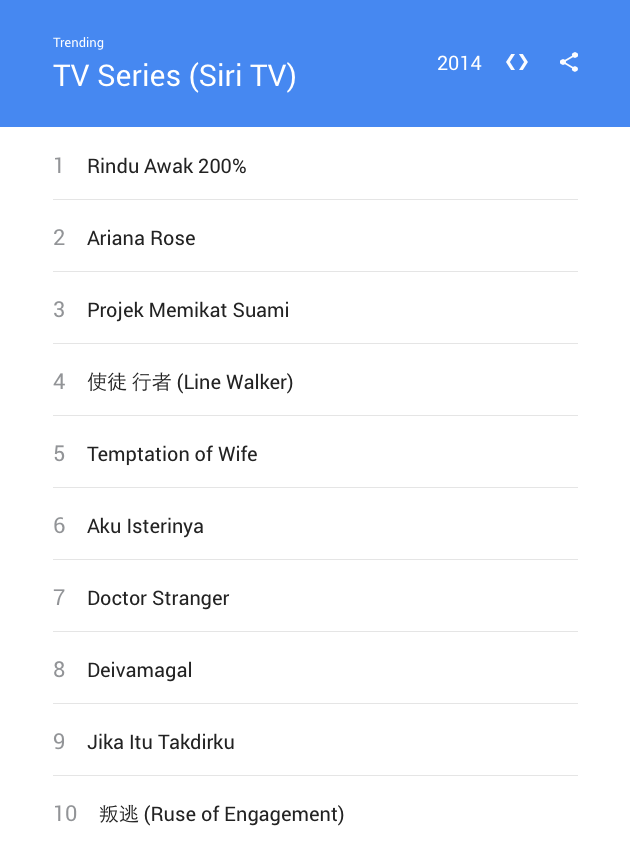Go to previous year with left chevron

pos(510,62)
